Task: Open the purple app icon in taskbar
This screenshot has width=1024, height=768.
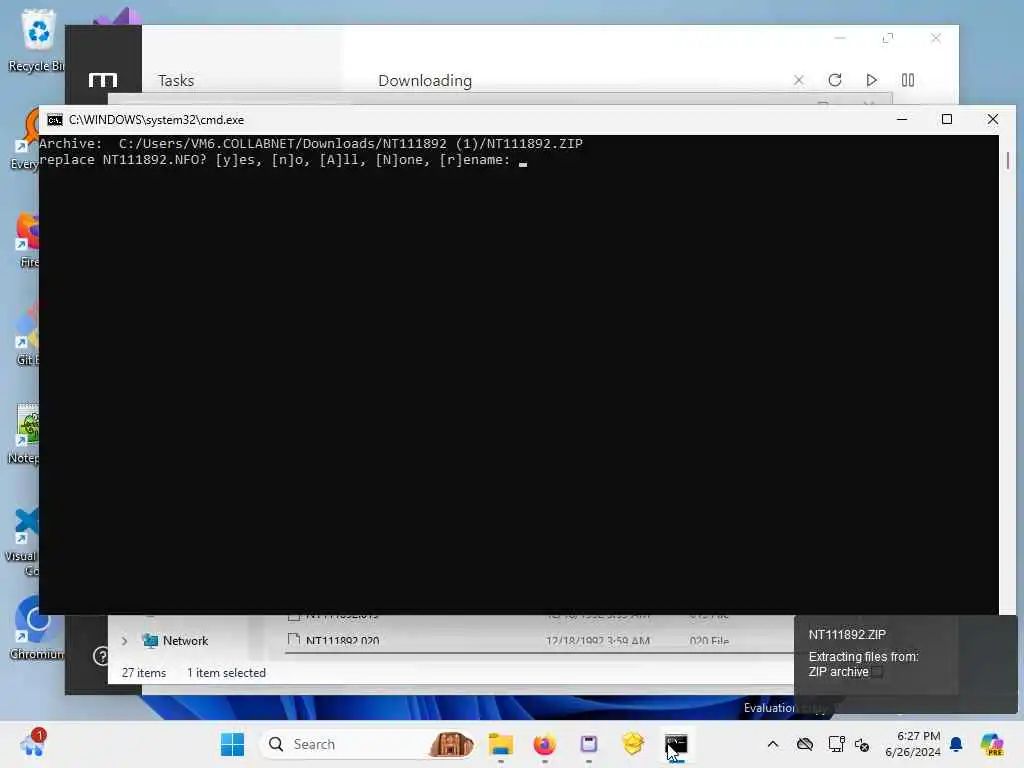Action: (x=588, y=744)
